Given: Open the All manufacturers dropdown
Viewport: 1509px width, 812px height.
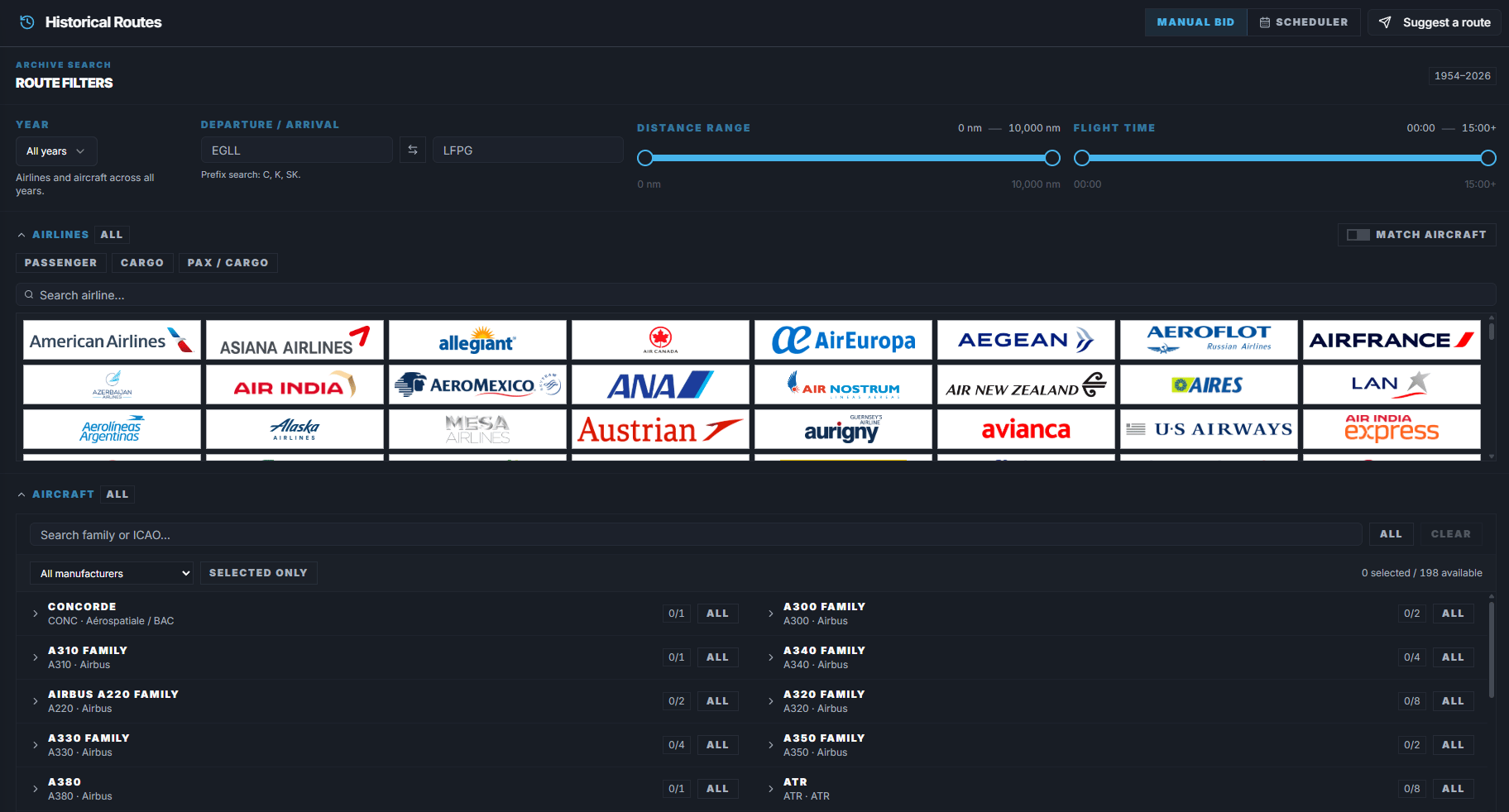Looking at the screenshot, I should coord(112,573).
